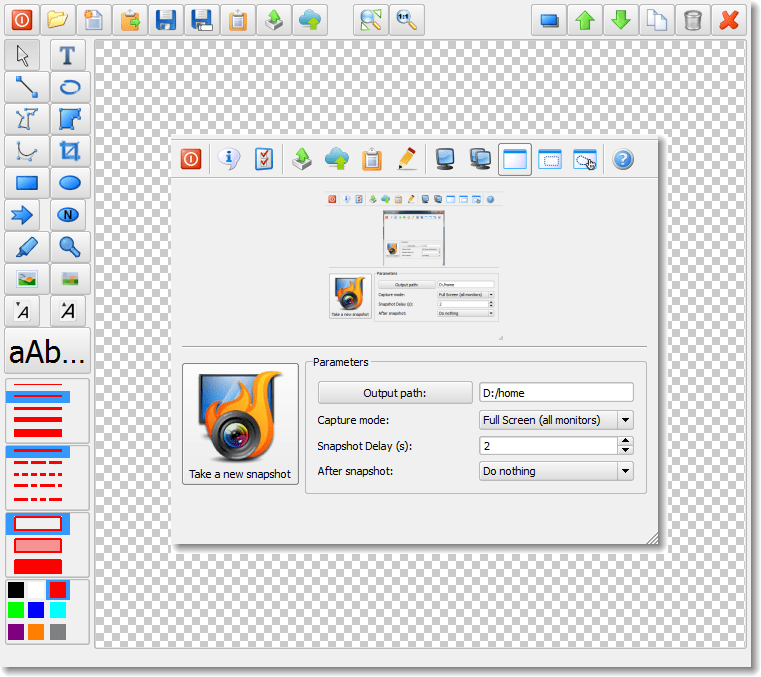Increase Snapshot Delay with up arrow
Screen dimensions: 761x677
pos(625,441)
